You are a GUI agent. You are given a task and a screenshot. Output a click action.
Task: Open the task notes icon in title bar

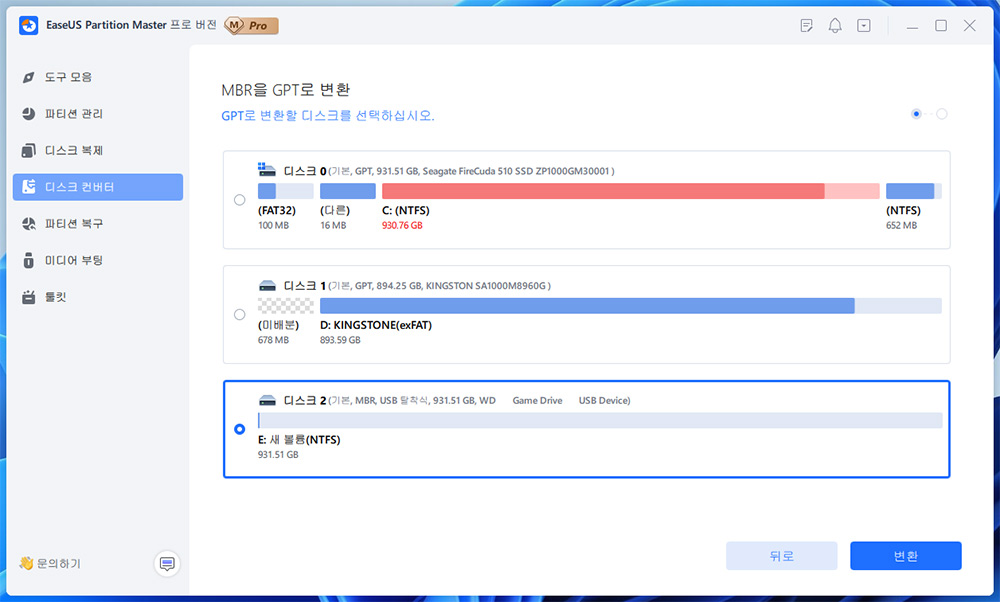tap(806, 26)
